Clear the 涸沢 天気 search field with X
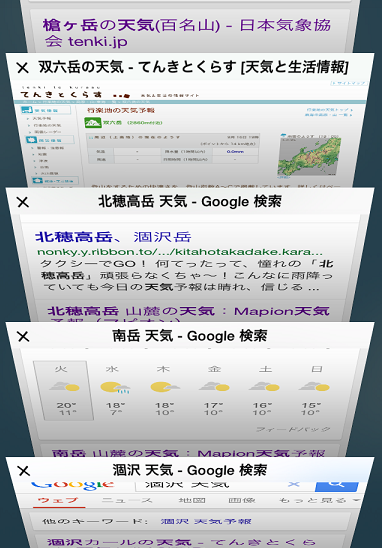This screenshot has width=382, height=548. 294,484
